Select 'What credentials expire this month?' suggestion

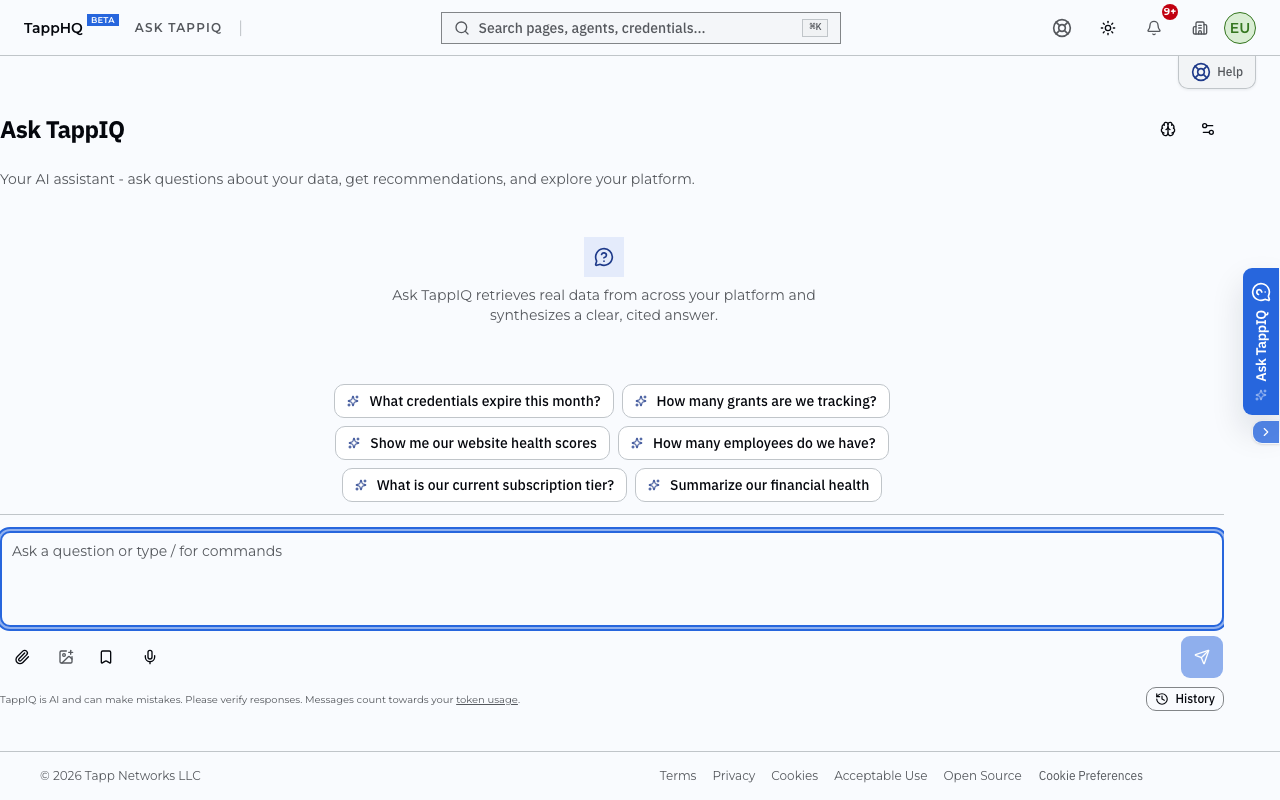point(474,401)
